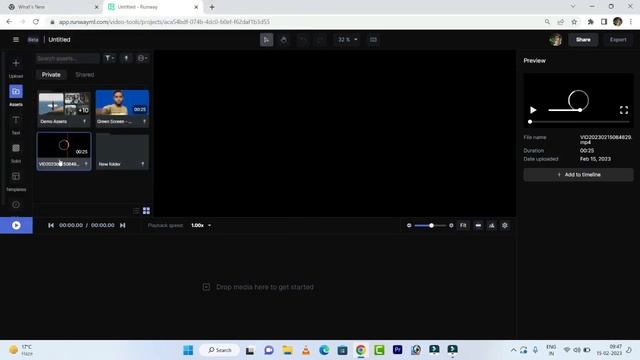Image resolution: width=640 pixels, height=360 pixels.
Task: Click the timeline waveform icon
Action: (492, 225)
